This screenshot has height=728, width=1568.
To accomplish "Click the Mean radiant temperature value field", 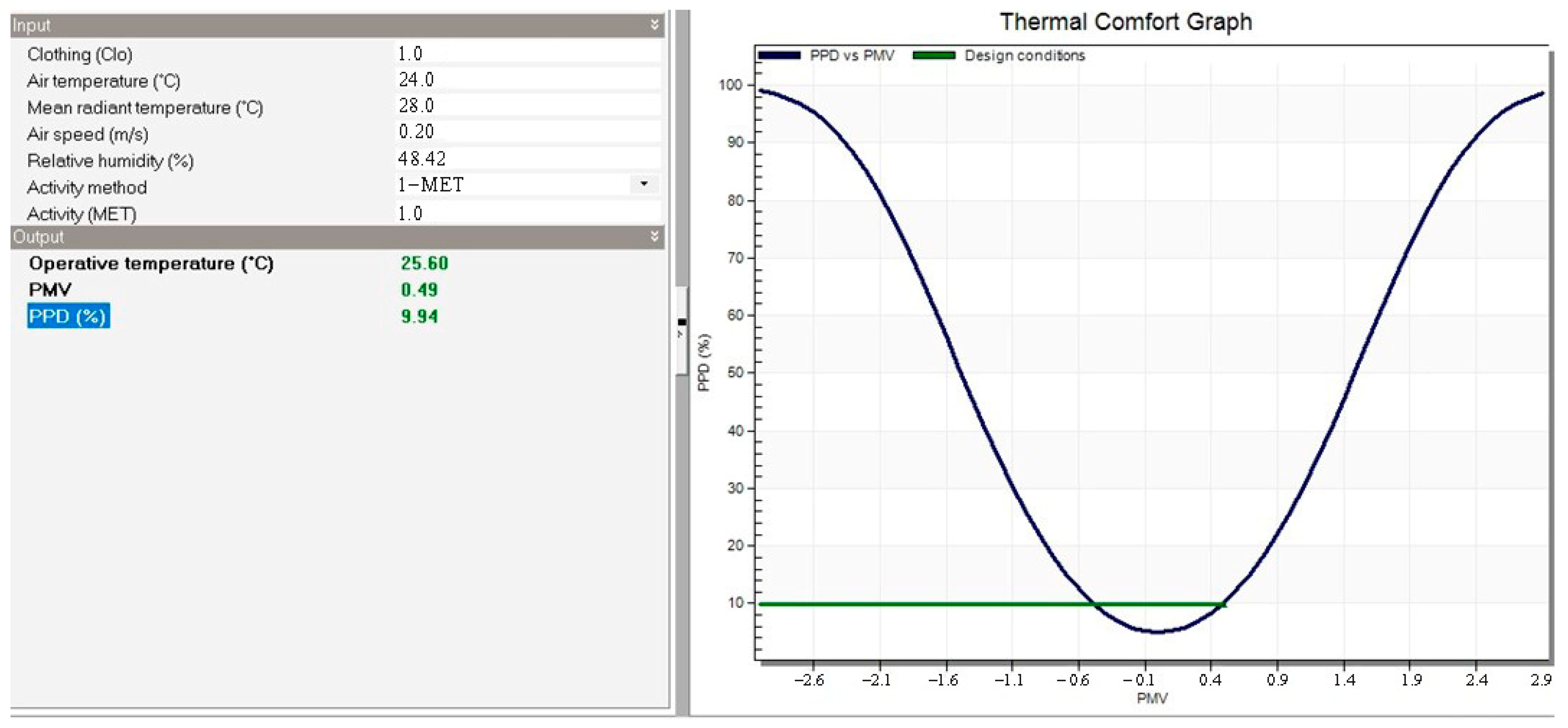I will (526, 106).
